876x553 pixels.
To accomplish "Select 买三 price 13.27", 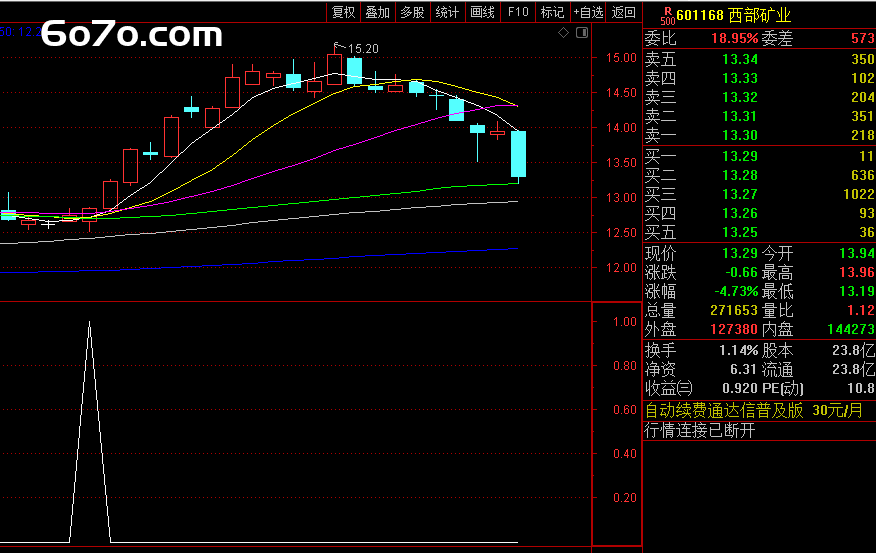I will point(740,194).
